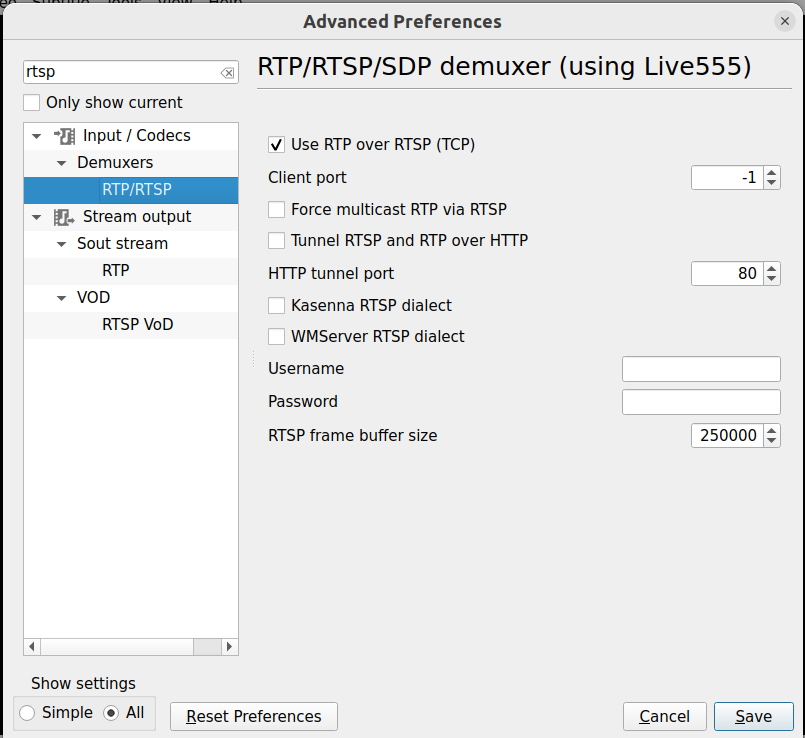
Task: Collapse the Input / Codecs tree node
Action: tap(37, 136)
